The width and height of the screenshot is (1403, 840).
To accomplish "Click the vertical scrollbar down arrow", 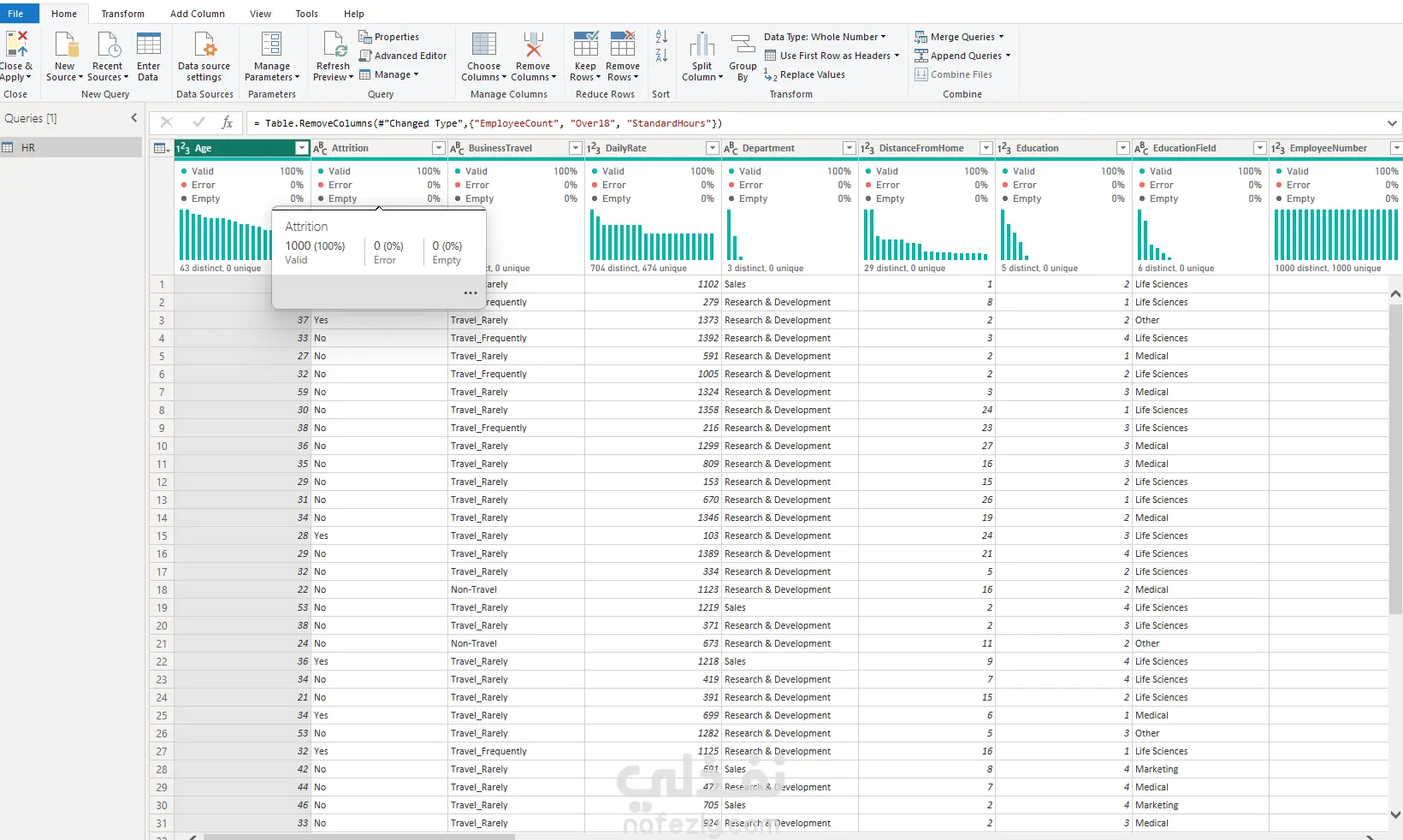I will [1395, 815].
